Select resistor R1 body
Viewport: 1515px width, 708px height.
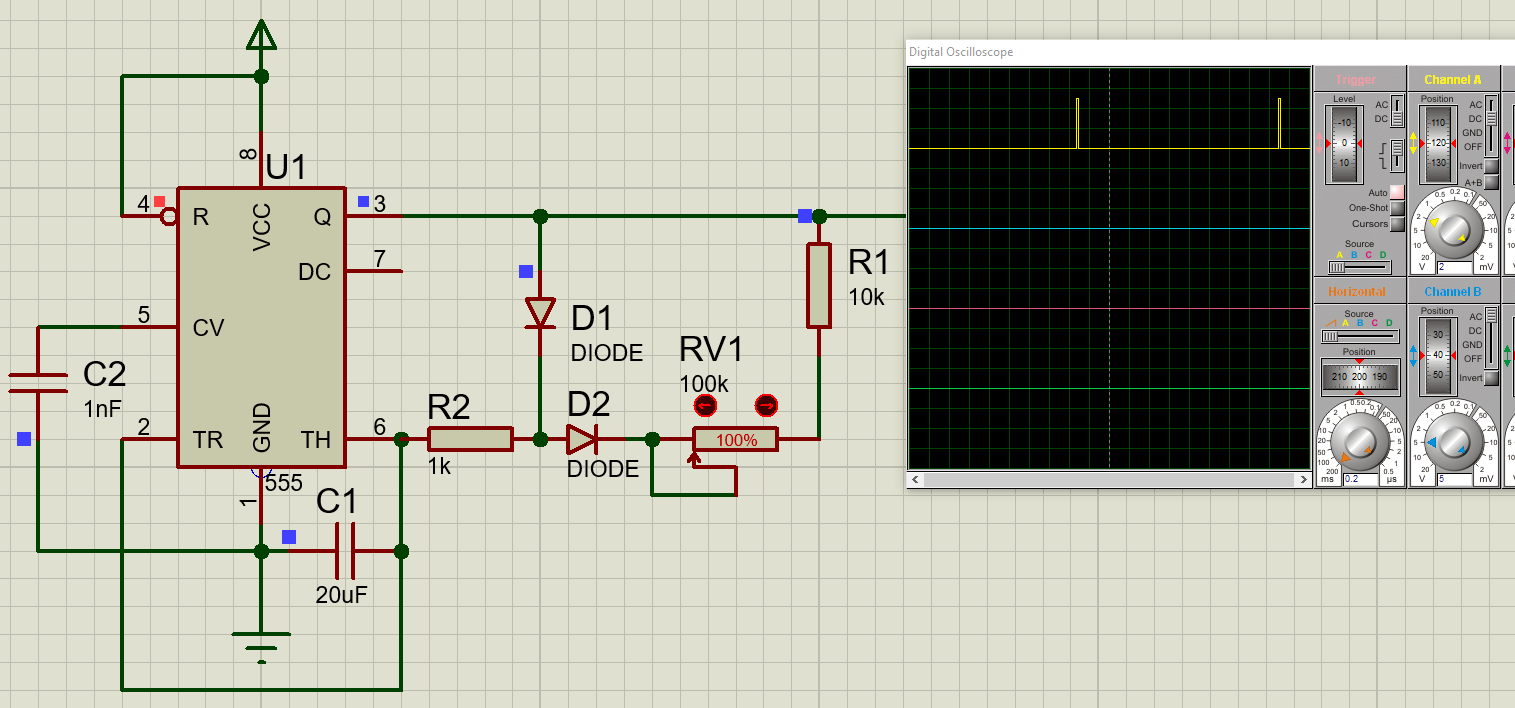click(819, 285)
